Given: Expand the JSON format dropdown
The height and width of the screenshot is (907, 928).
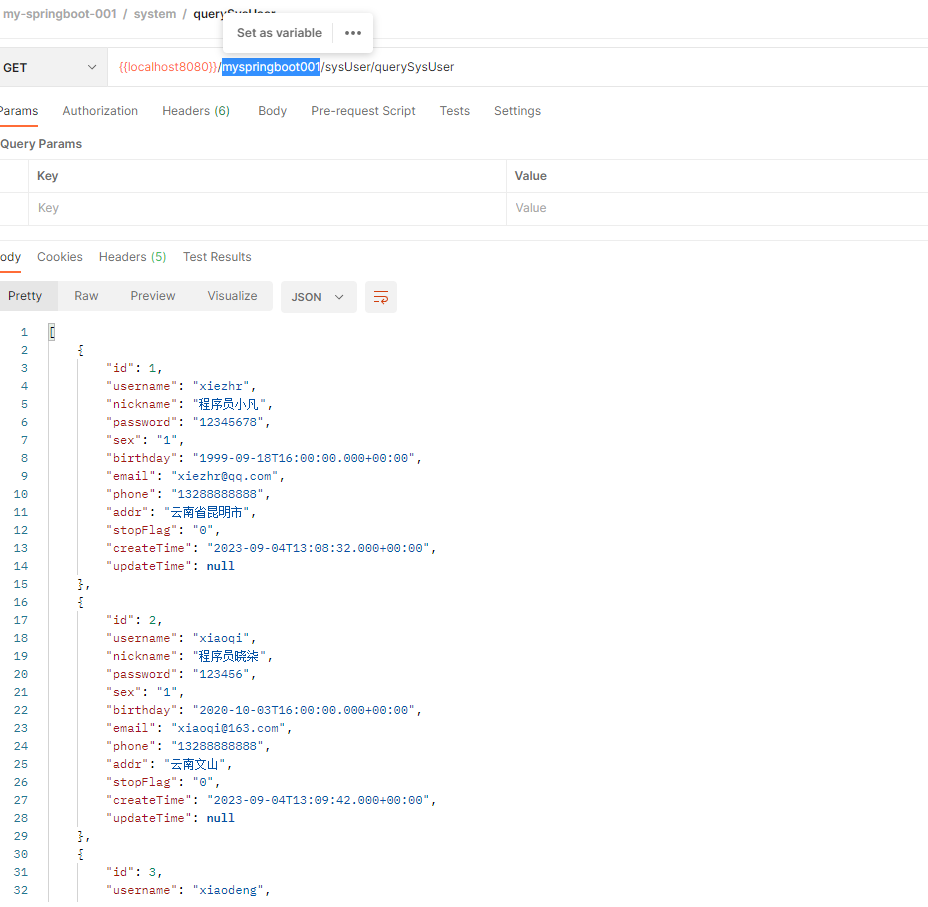Looking at the screenshot, I should tap(318, 297).
